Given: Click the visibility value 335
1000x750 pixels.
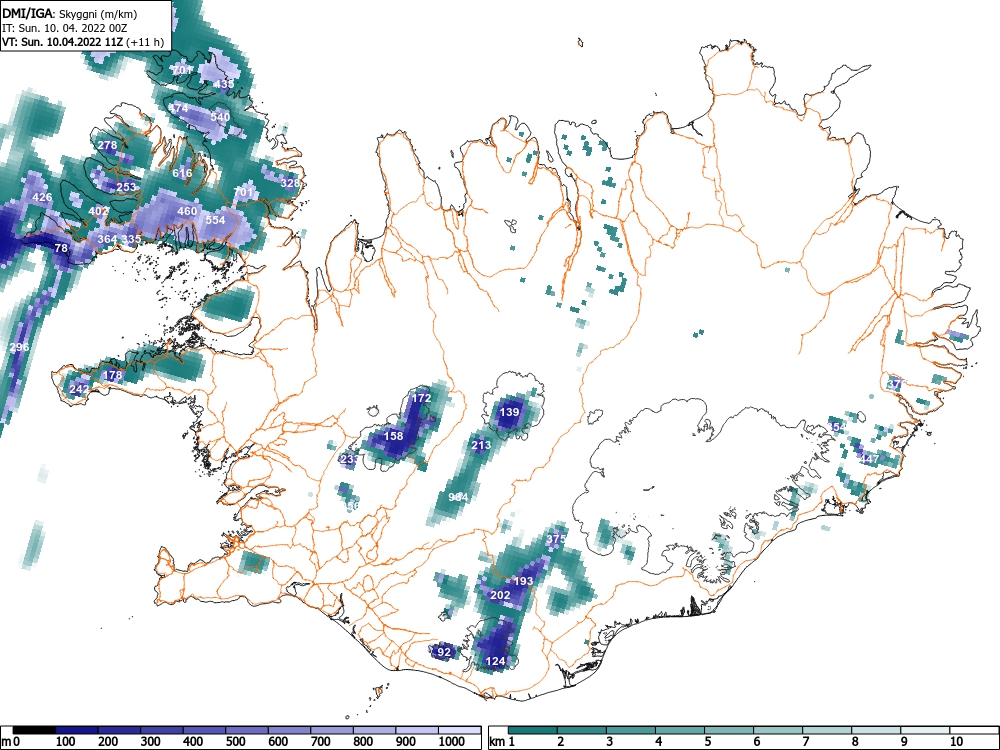Looking at the screenshot, I should (x=131, y=239).
